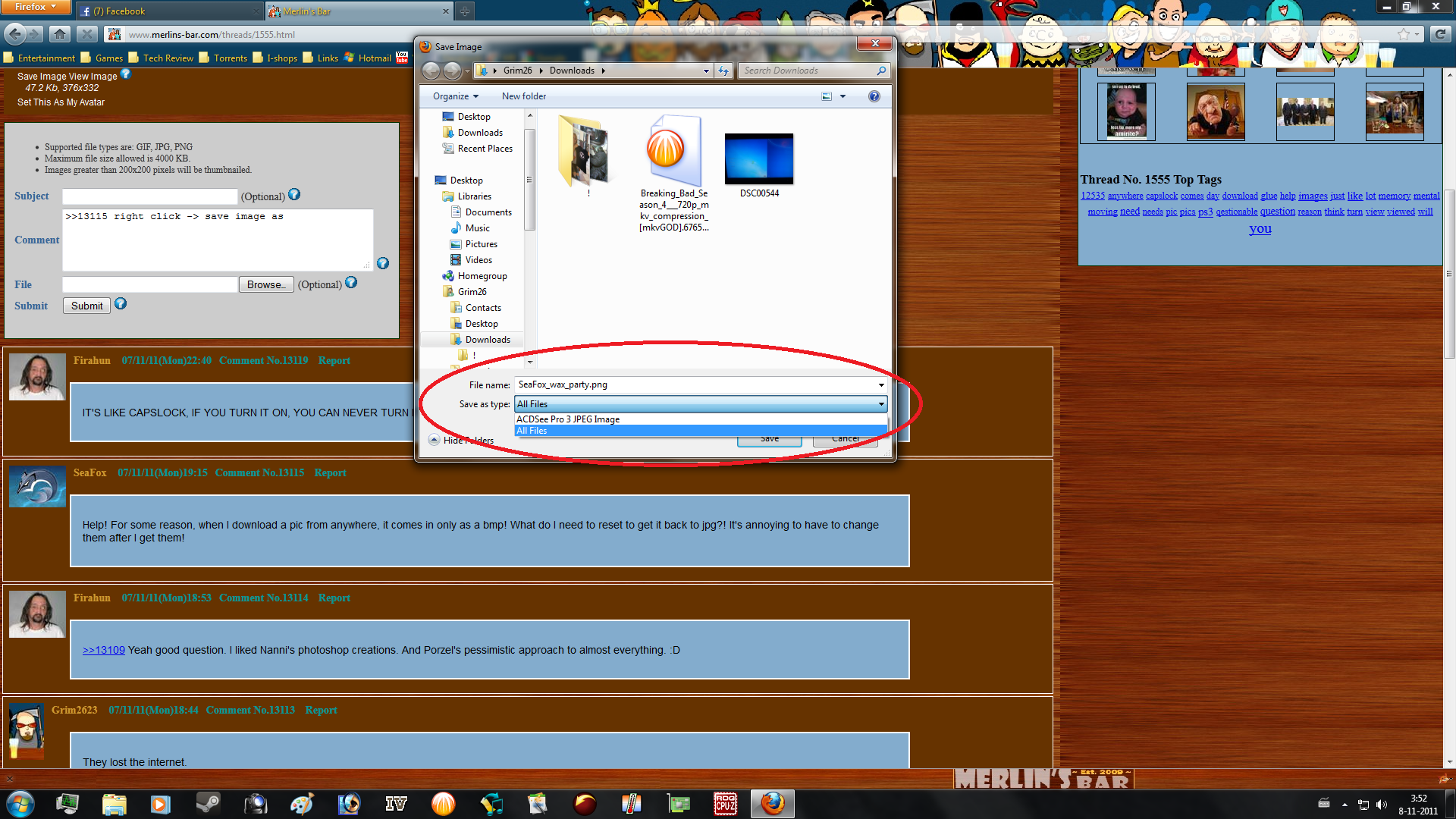Image resolution: width=1456 pixels, height=819 pixels.
Task: Click the Browse... button
Action: [266, 284]
